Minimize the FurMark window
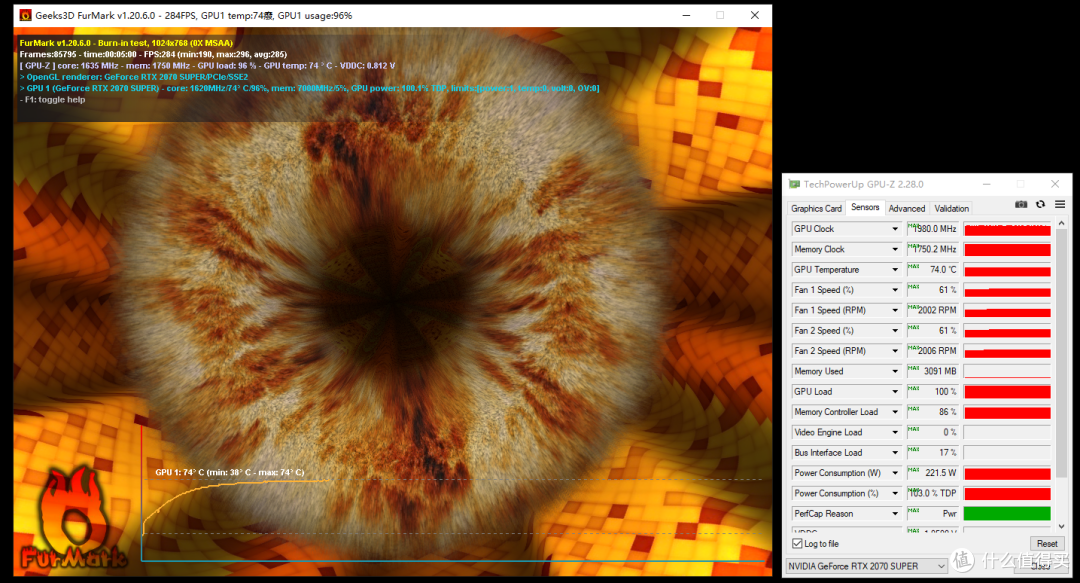 click(686, 15)
